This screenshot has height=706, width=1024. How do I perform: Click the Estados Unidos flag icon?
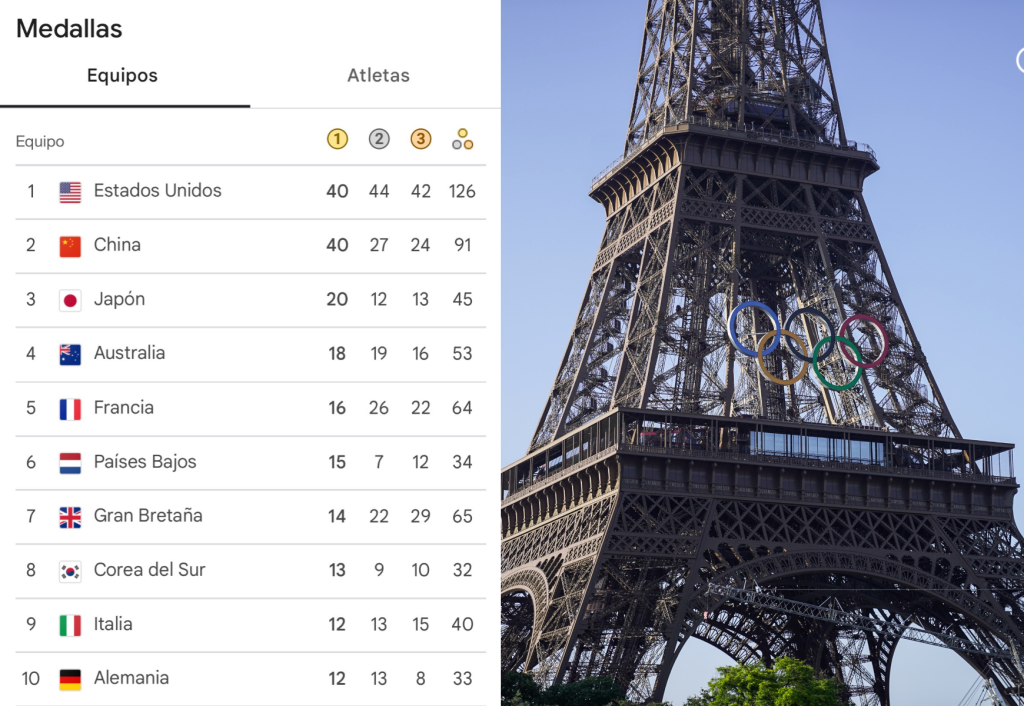coord(70,192)
